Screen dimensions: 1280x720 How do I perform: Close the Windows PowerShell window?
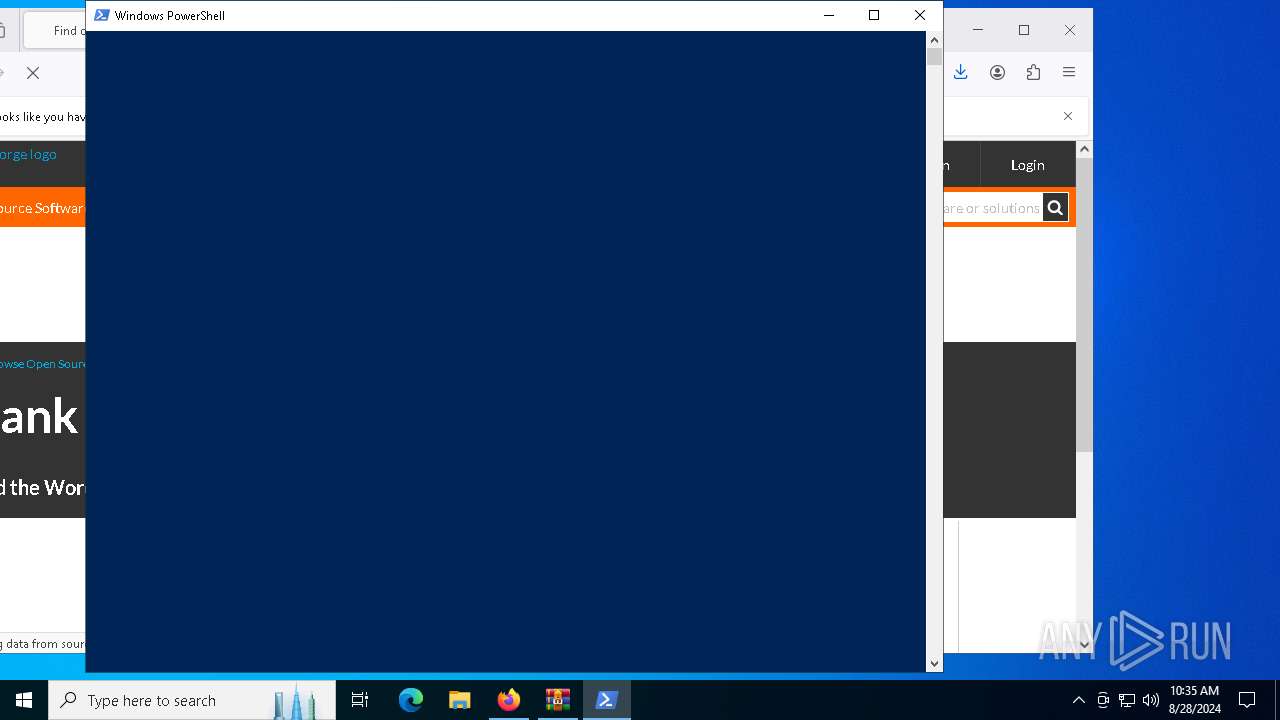point(920,15)
